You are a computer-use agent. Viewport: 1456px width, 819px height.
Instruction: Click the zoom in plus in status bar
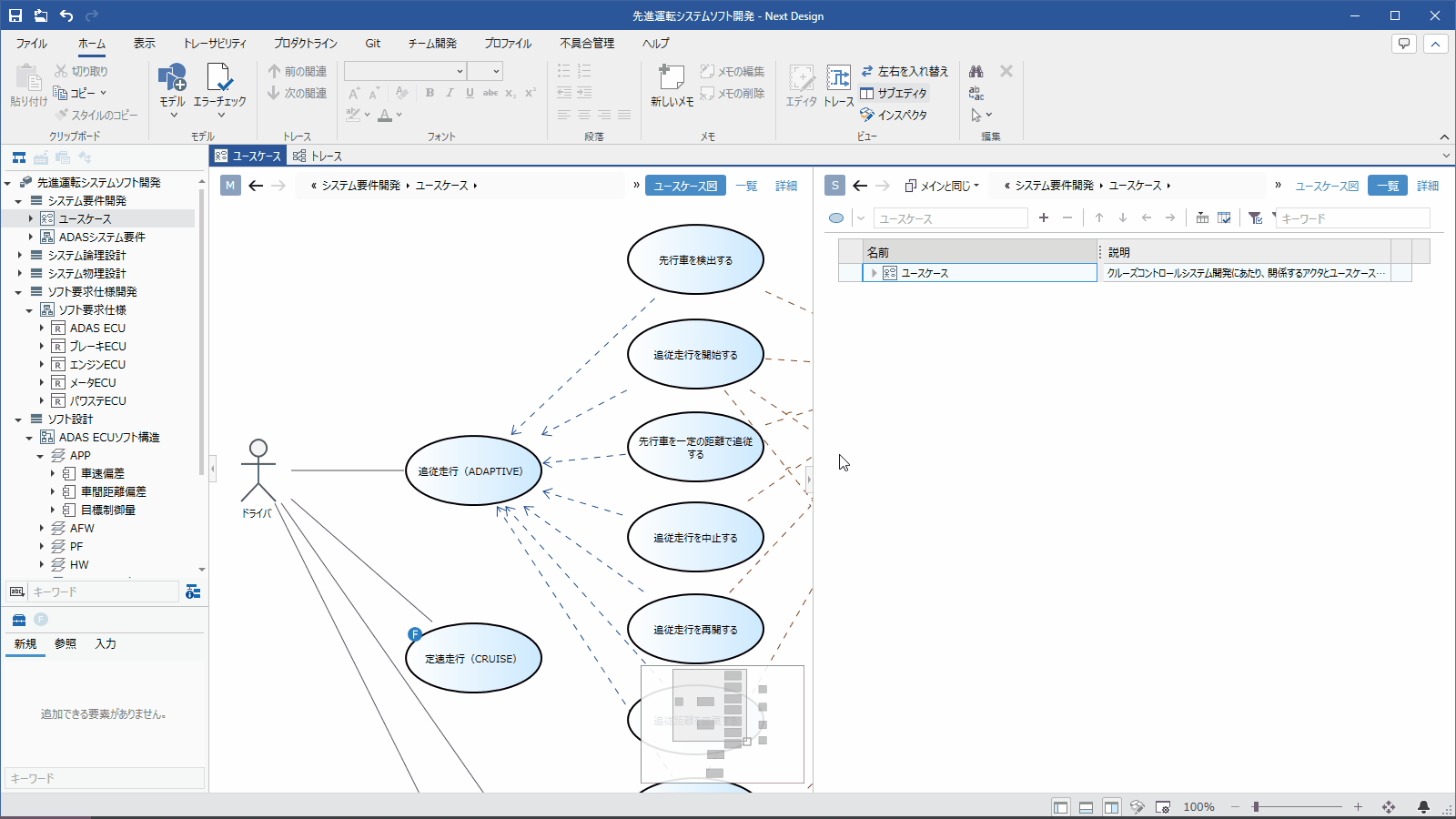[1358, 807]
